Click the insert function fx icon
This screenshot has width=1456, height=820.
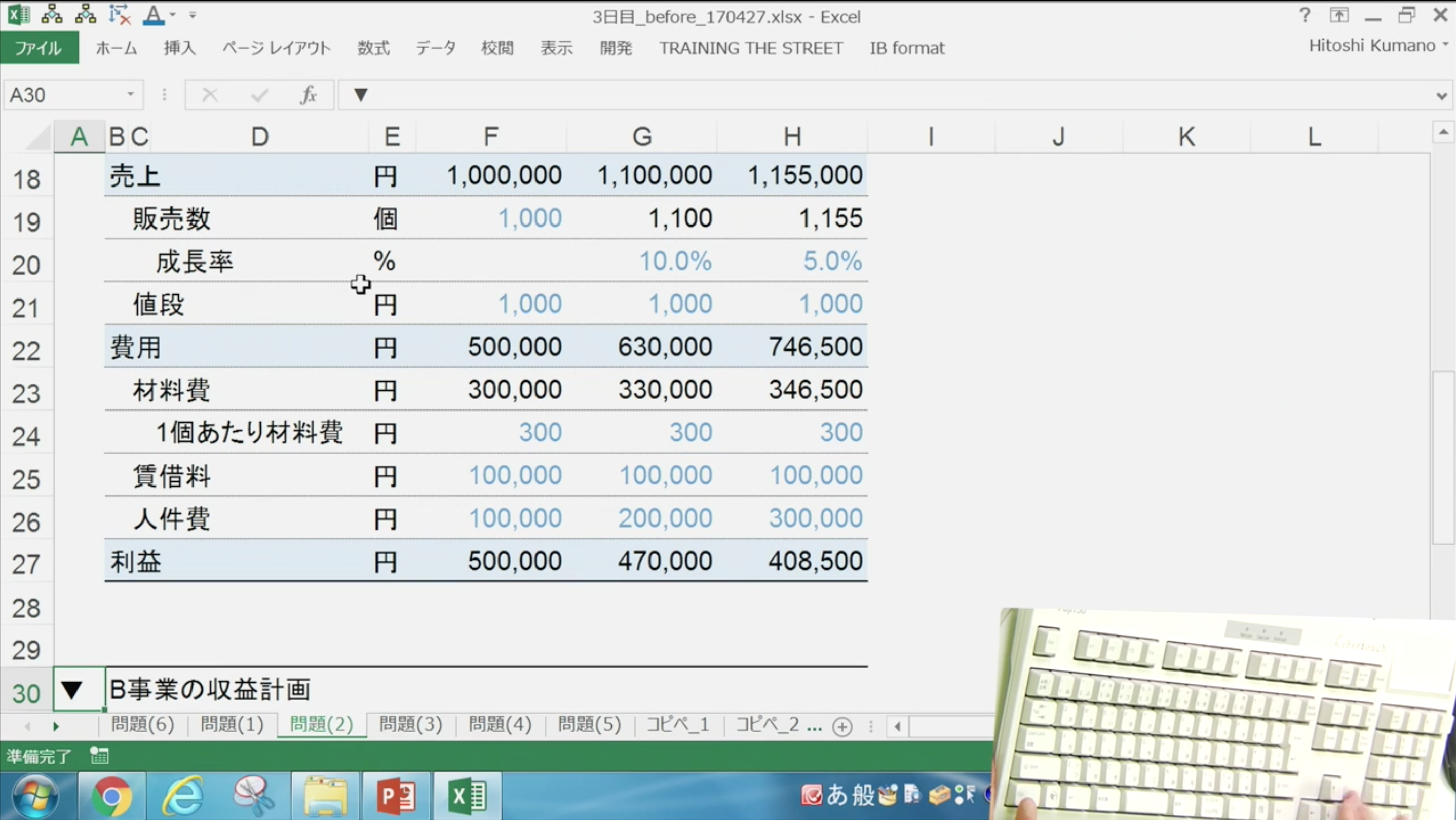309,95
